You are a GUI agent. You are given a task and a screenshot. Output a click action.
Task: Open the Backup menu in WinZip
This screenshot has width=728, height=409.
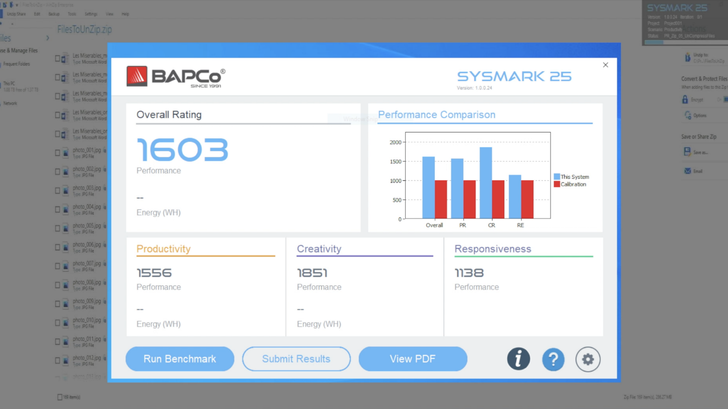[54, 14]
